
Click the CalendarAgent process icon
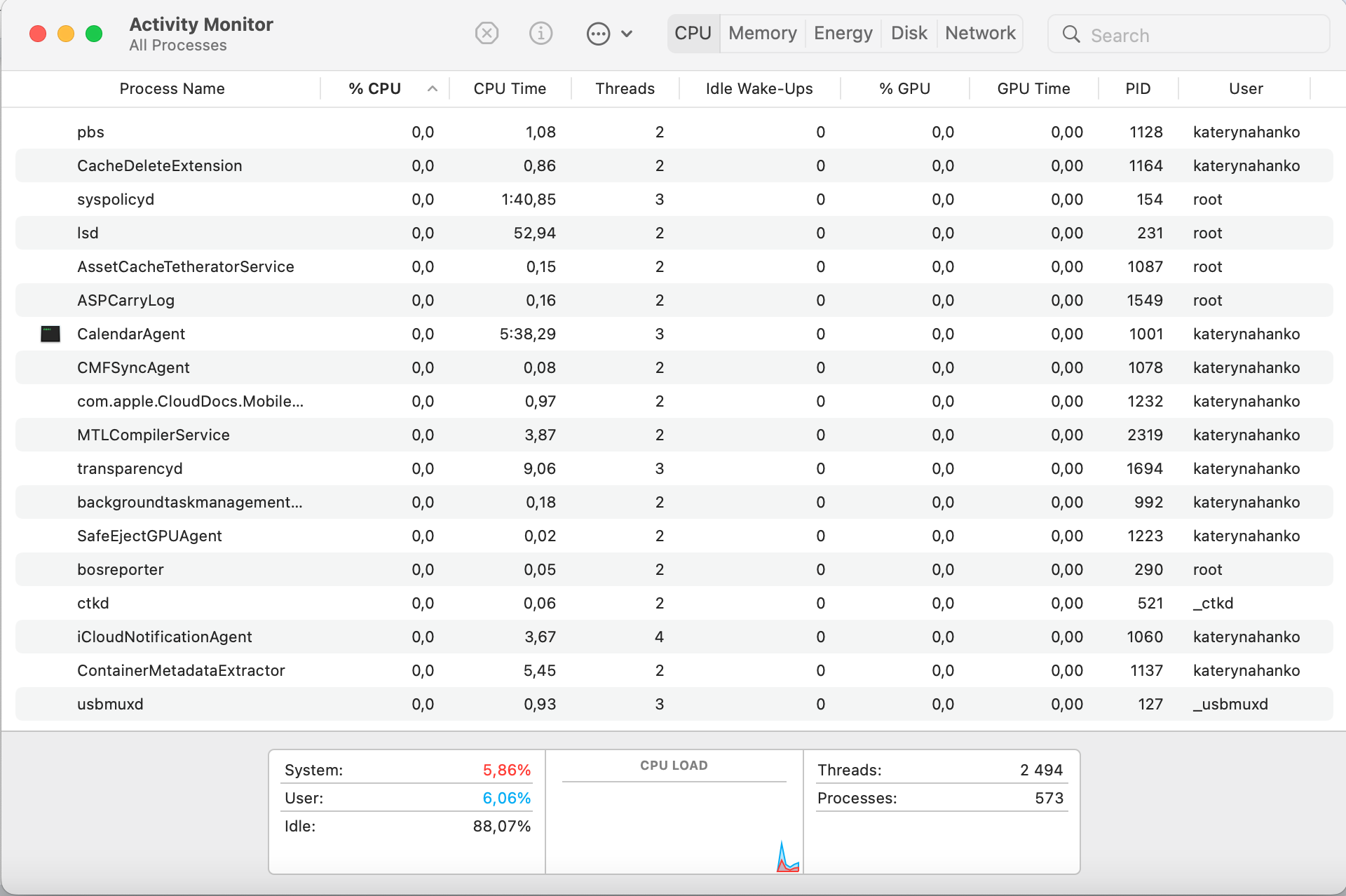point(50,334)
